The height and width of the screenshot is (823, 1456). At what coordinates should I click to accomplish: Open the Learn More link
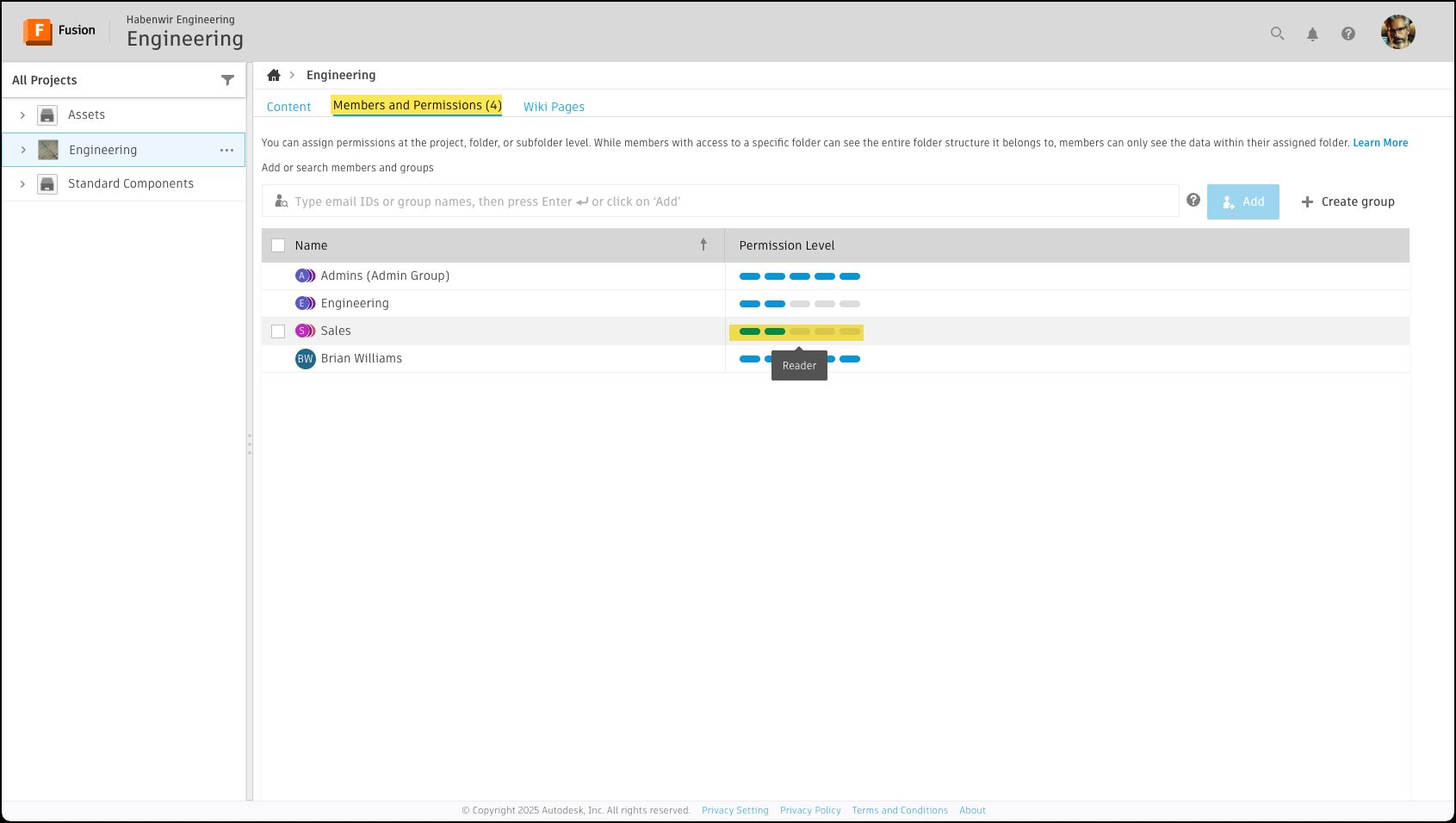click(x=1380, y=142)
